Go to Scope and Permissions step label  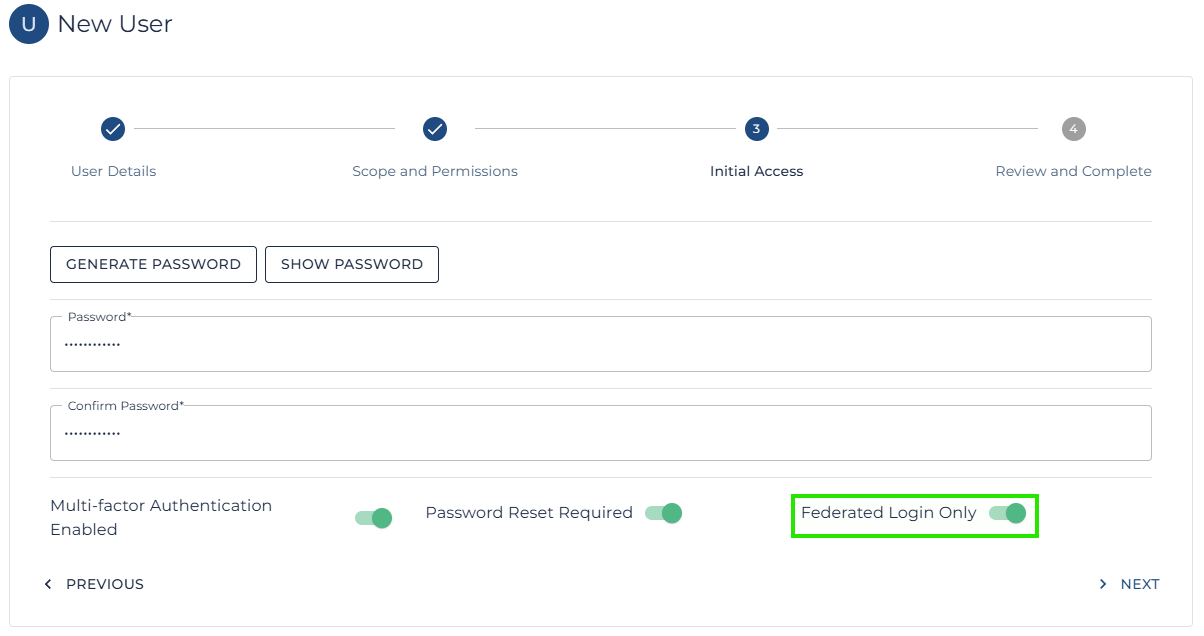435,171
